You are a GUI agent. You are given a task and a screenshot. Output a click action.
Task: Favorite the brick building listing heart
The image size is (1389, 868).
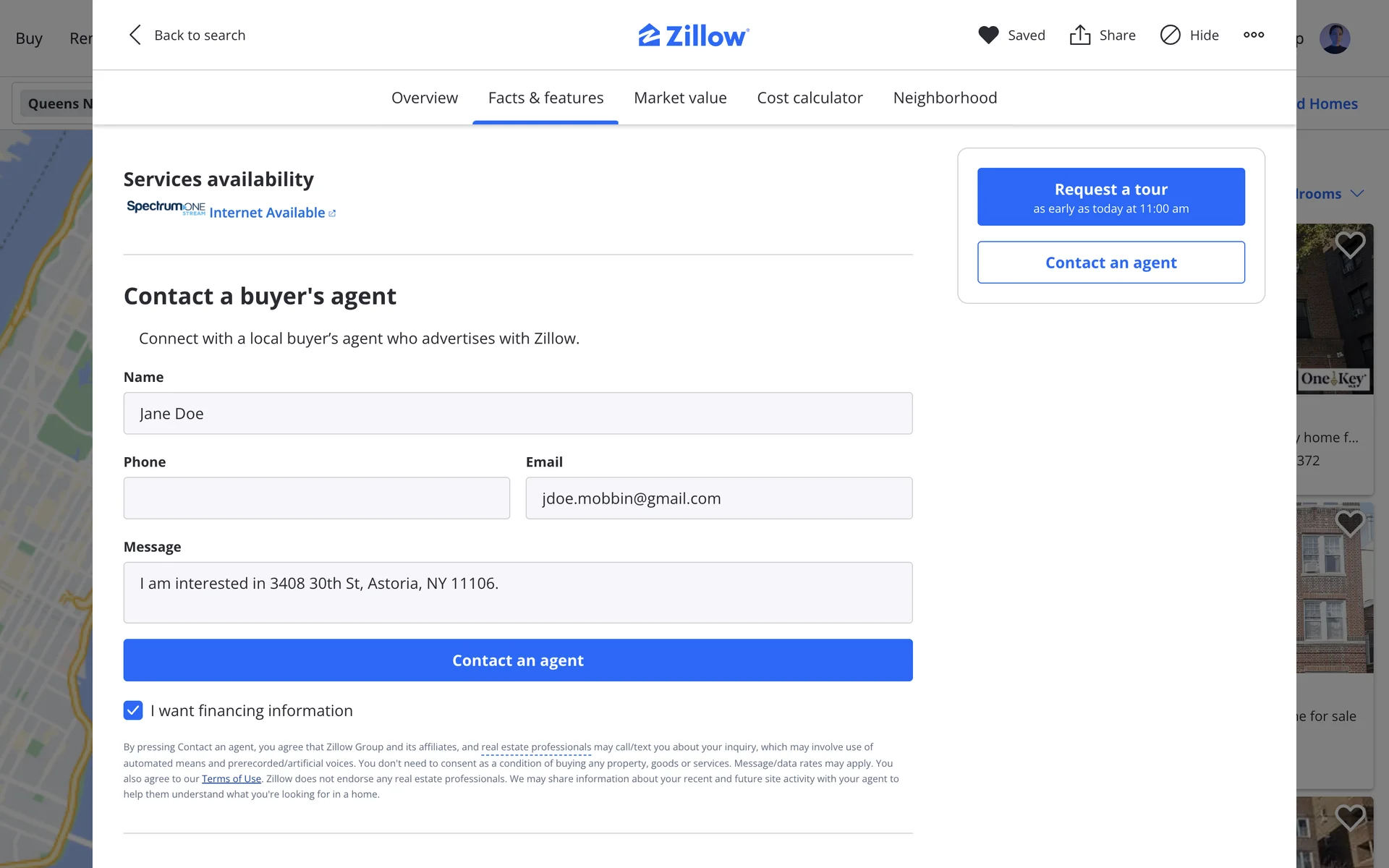click(x=1350, y=523)
